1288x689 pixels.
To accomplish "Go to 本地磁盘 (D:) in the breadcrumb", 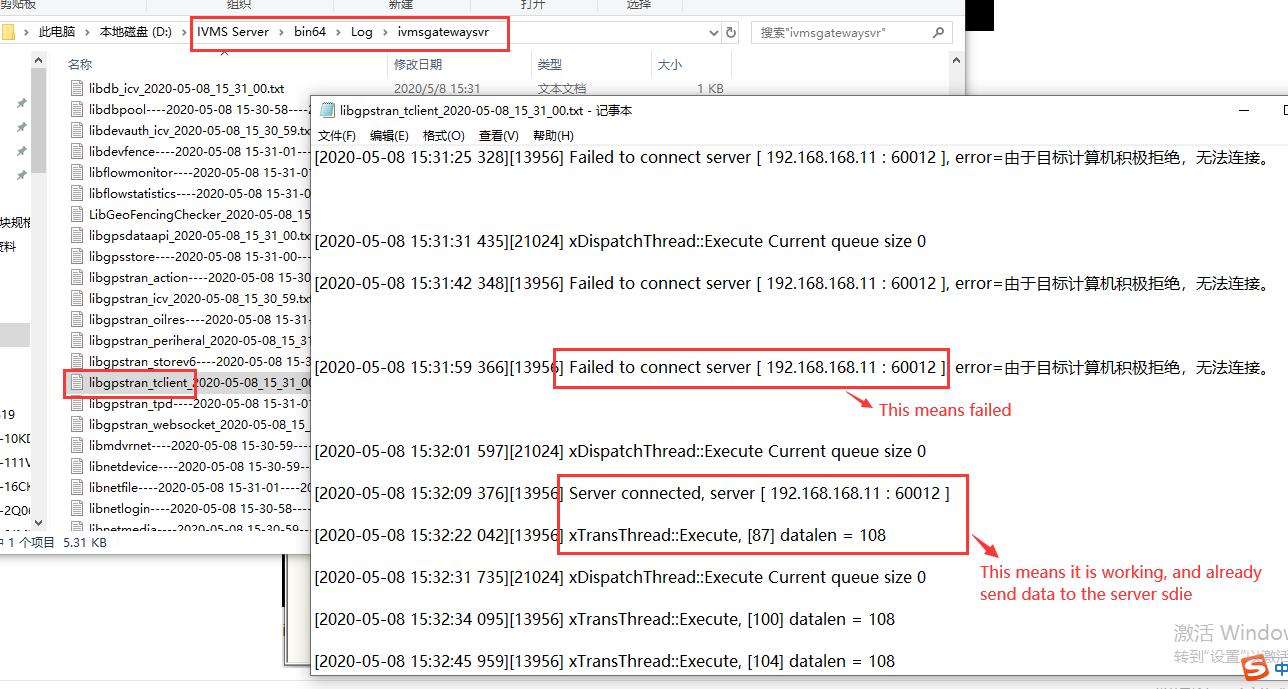I will tap(136, 32).
